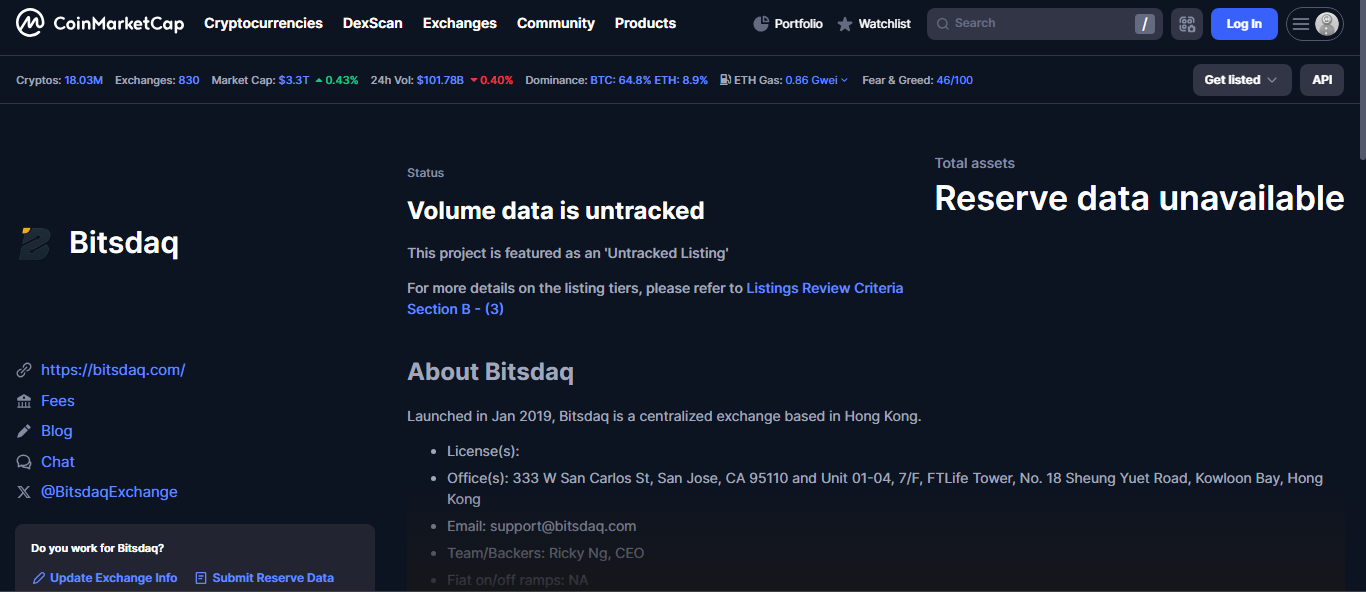Open the Portfolio pie chart icon
Viewport: 1366px width, 592px height.
pos(761,24)
